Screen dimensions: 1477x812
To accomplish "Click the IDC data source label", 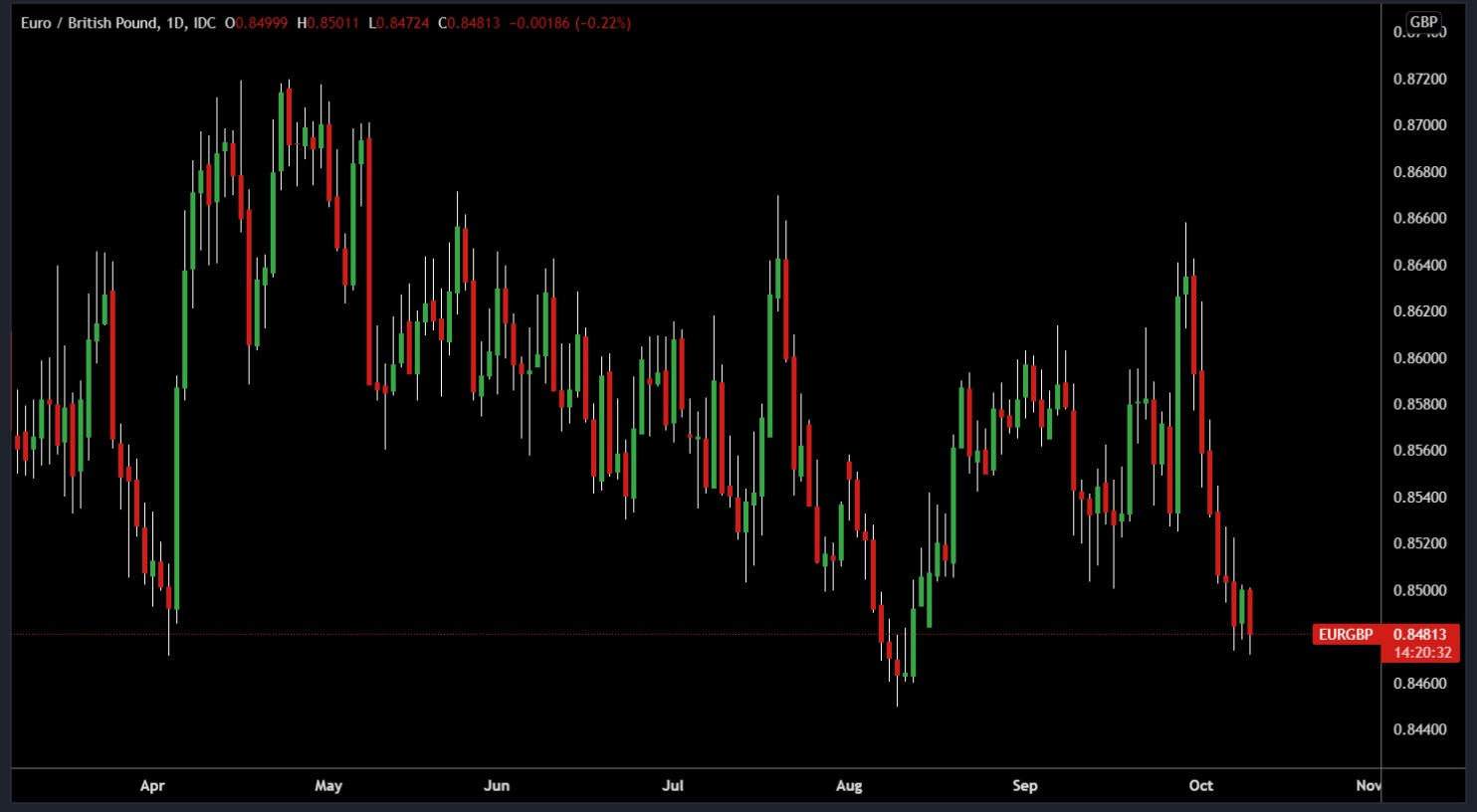I will pos(204,23).
